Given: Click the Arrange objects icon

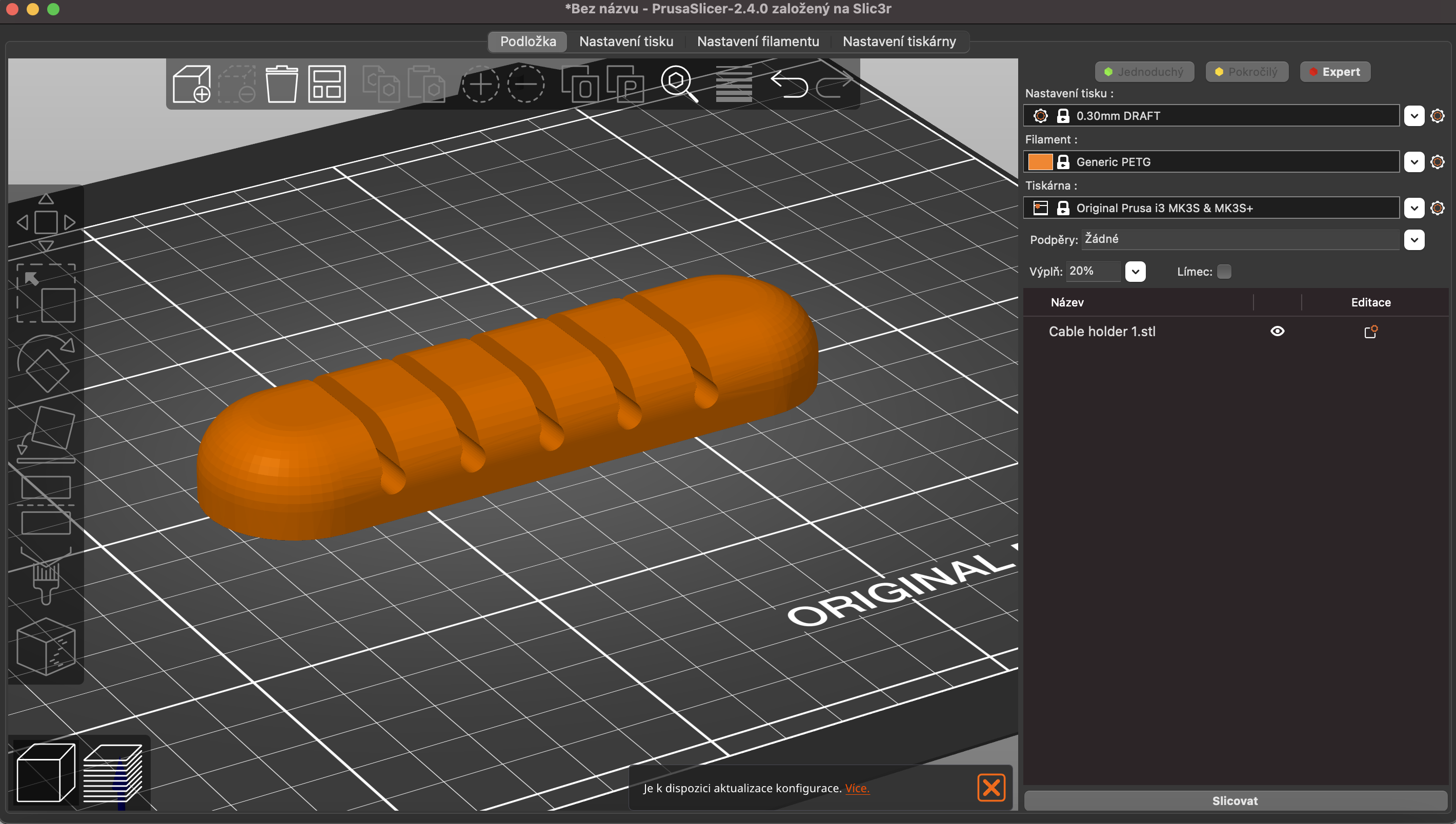Looking at the screenshot, I should 327,85.
